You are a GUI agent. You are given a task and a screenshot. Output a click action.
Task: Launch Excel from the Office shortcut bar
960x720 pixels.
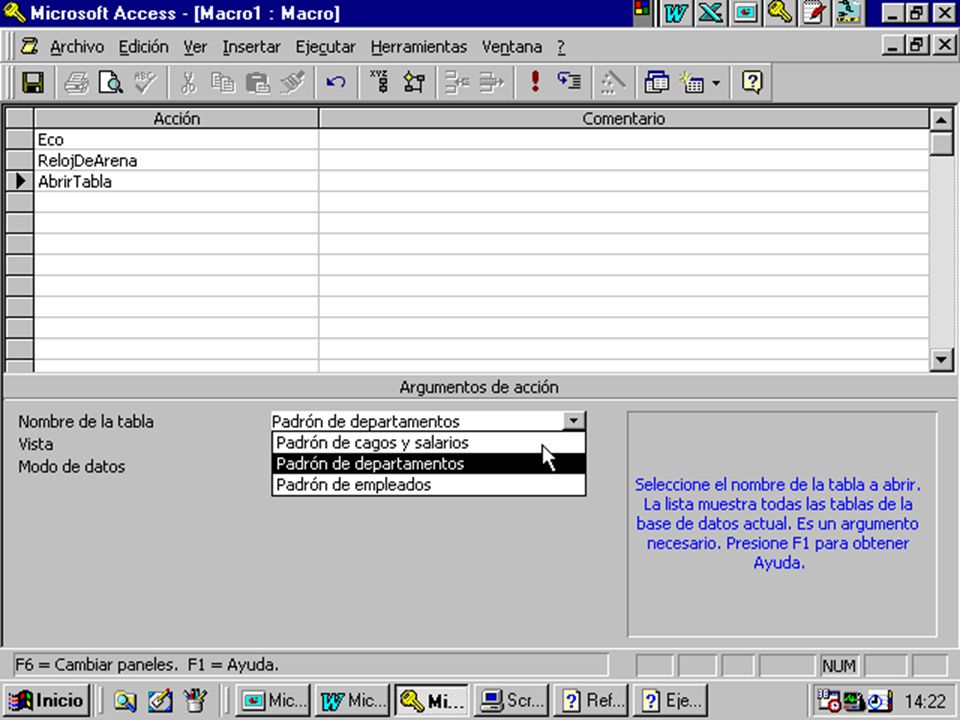(710, 13)
